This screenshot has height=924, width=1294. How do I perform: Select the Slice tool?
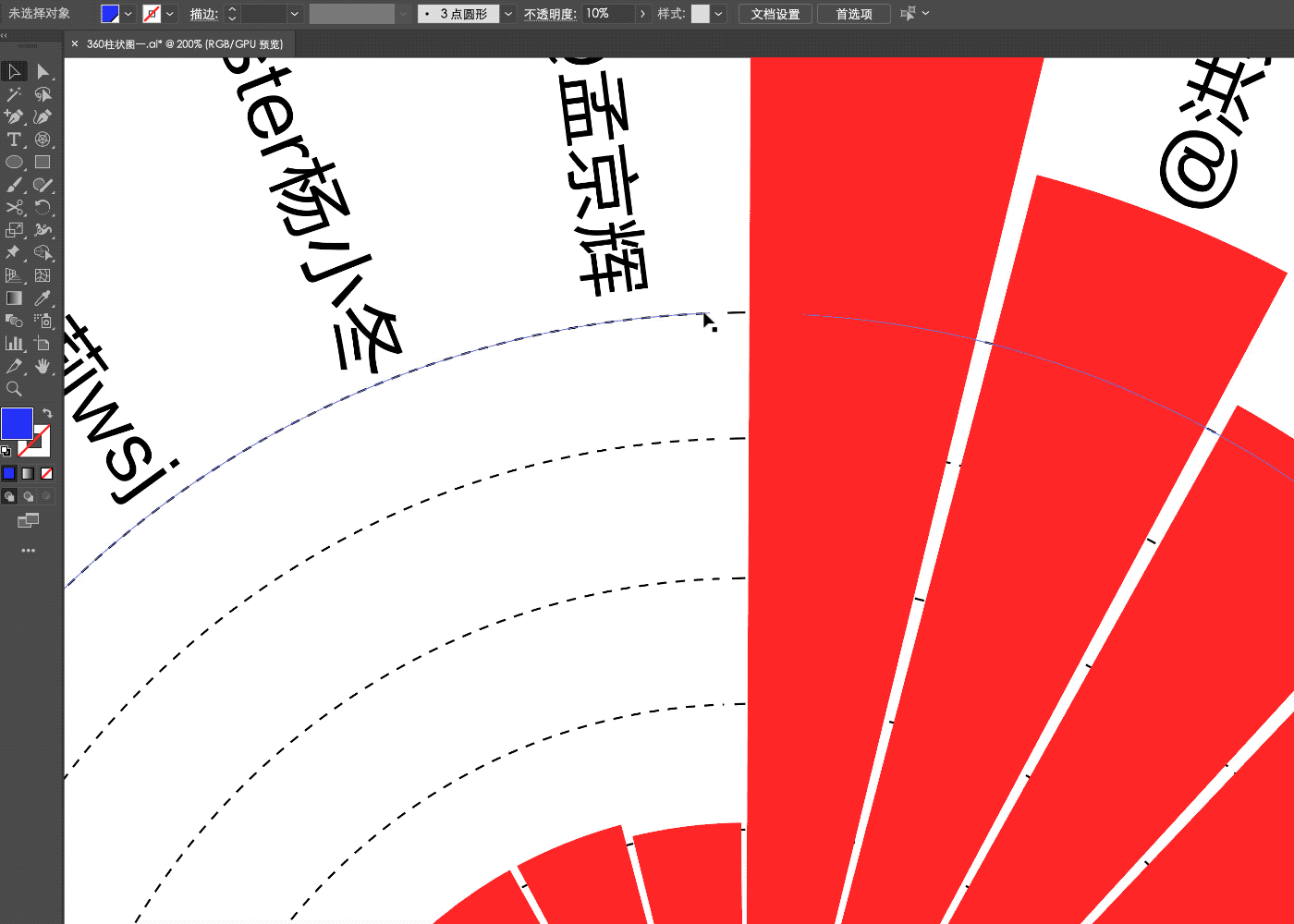(14, 366)
